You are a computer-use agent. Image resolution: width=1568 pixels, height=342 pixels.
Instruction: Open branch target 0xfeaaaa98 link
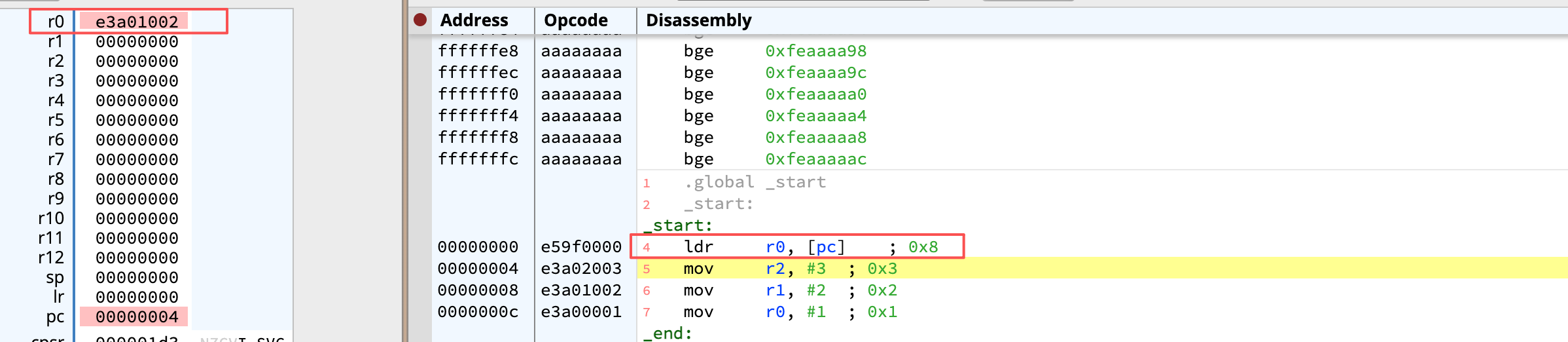point(815,51)
